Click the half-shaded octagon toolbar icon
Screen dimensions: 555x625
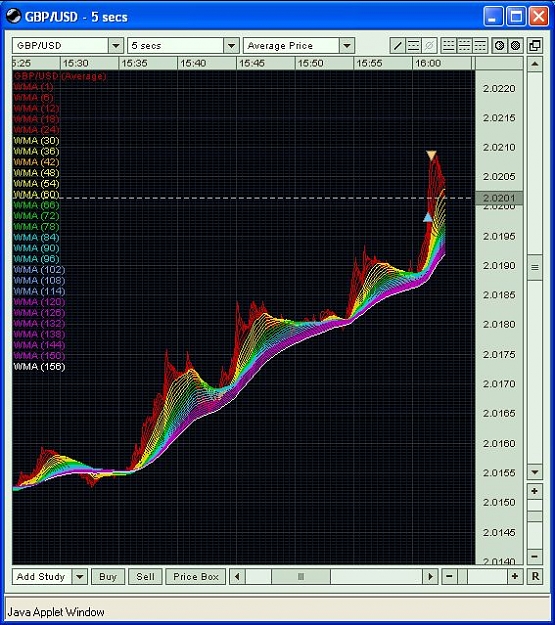(x=499, y=46)
